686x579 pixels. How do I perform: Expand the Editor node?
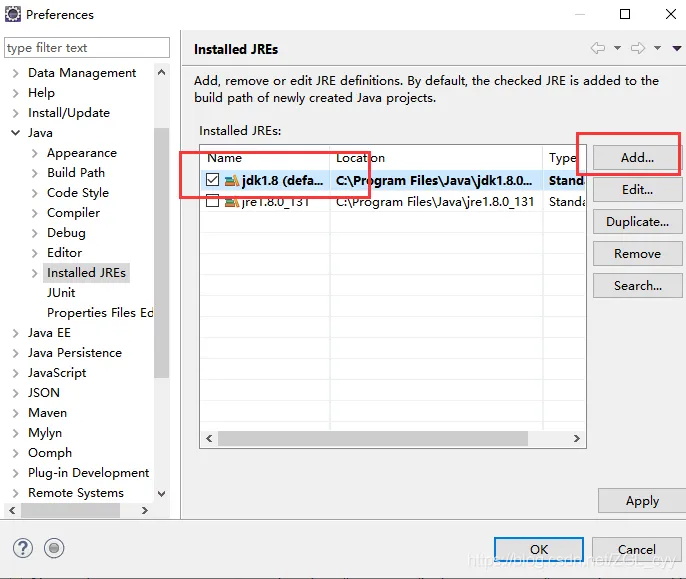pos(35,253)
